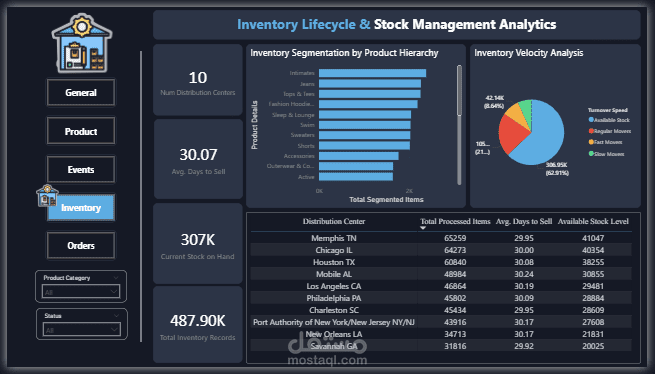Click the warehouse logo icon at top
Screen dimensions: 655x374
[x=82, y=43]
